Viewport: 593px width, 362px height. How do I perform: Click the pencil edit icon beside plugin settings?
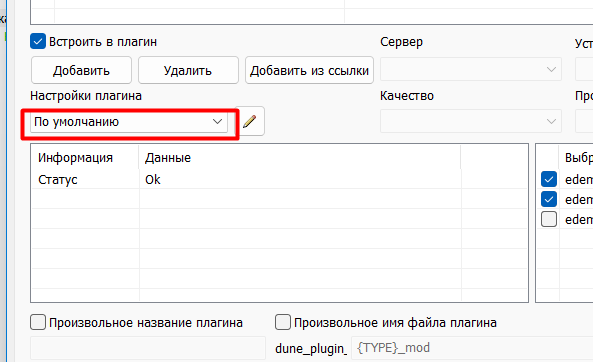tap(250, 121)
